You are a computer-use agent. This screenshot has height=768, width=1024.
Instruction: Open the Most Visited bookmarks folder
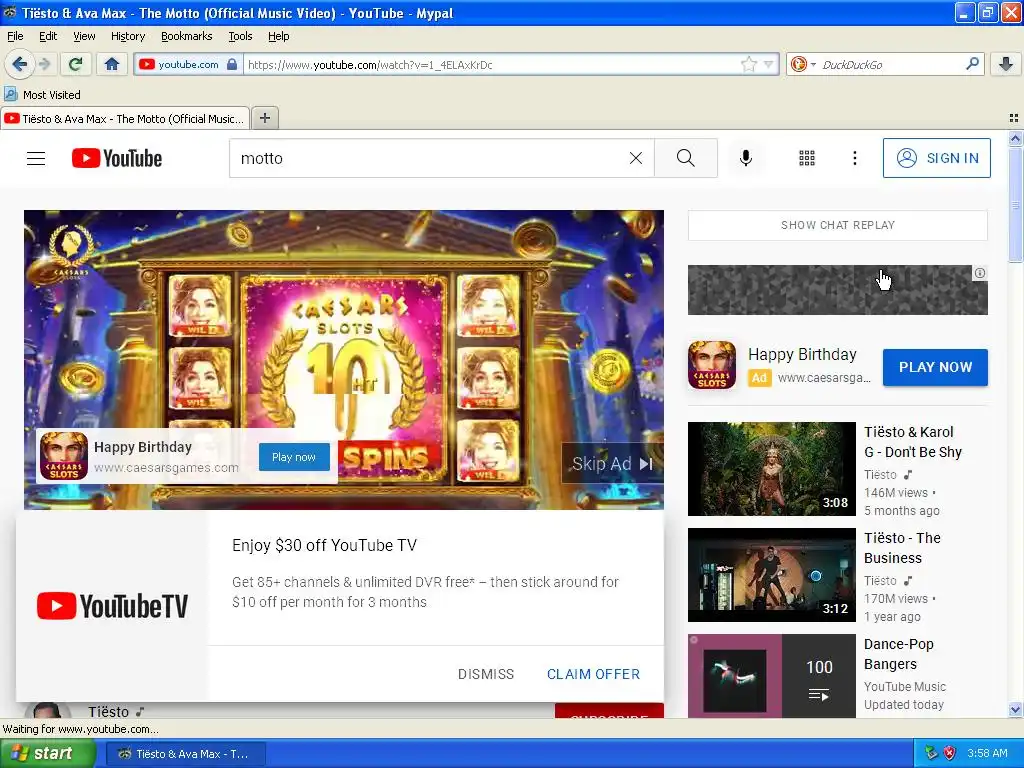(42, 95)
